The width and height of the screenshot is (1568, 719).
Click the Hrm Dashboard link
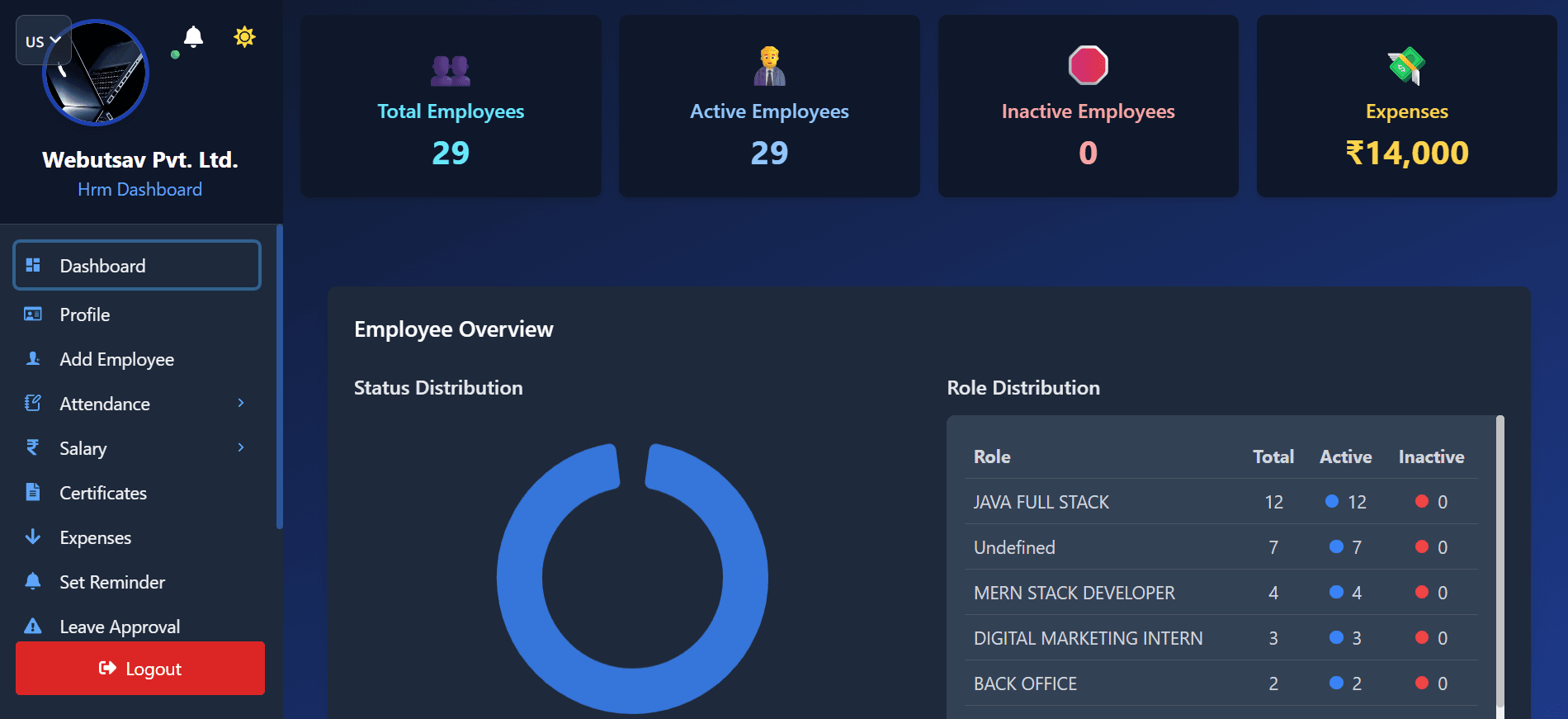(x=139, y=190)
